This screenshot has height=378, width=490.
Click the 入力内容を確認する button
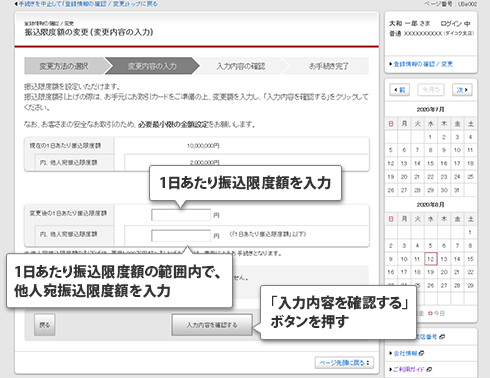(212, 325)
